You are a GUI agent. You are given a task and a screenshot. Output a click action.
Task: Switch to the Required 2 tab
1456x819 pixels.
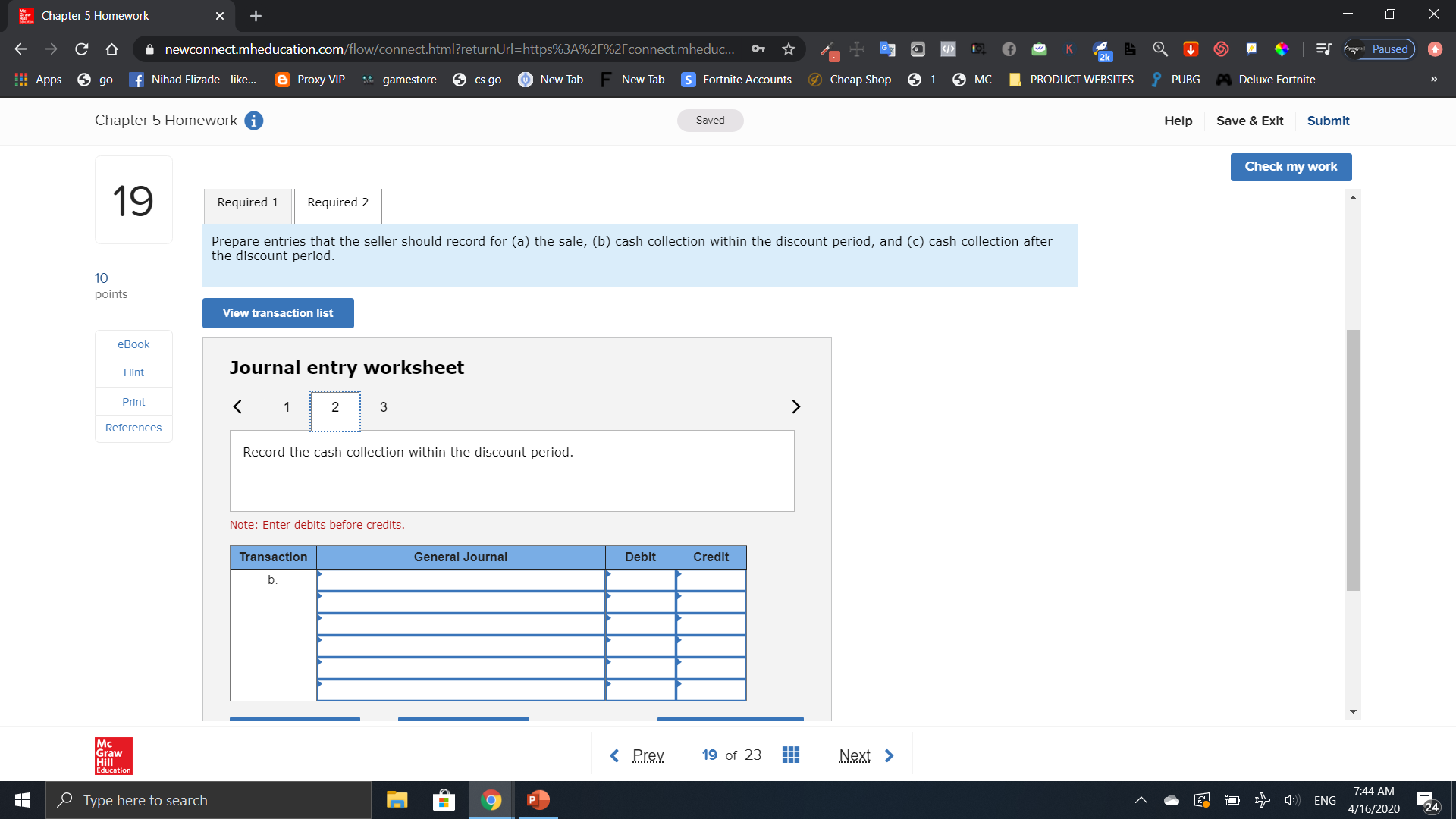[x=337, y=202]
